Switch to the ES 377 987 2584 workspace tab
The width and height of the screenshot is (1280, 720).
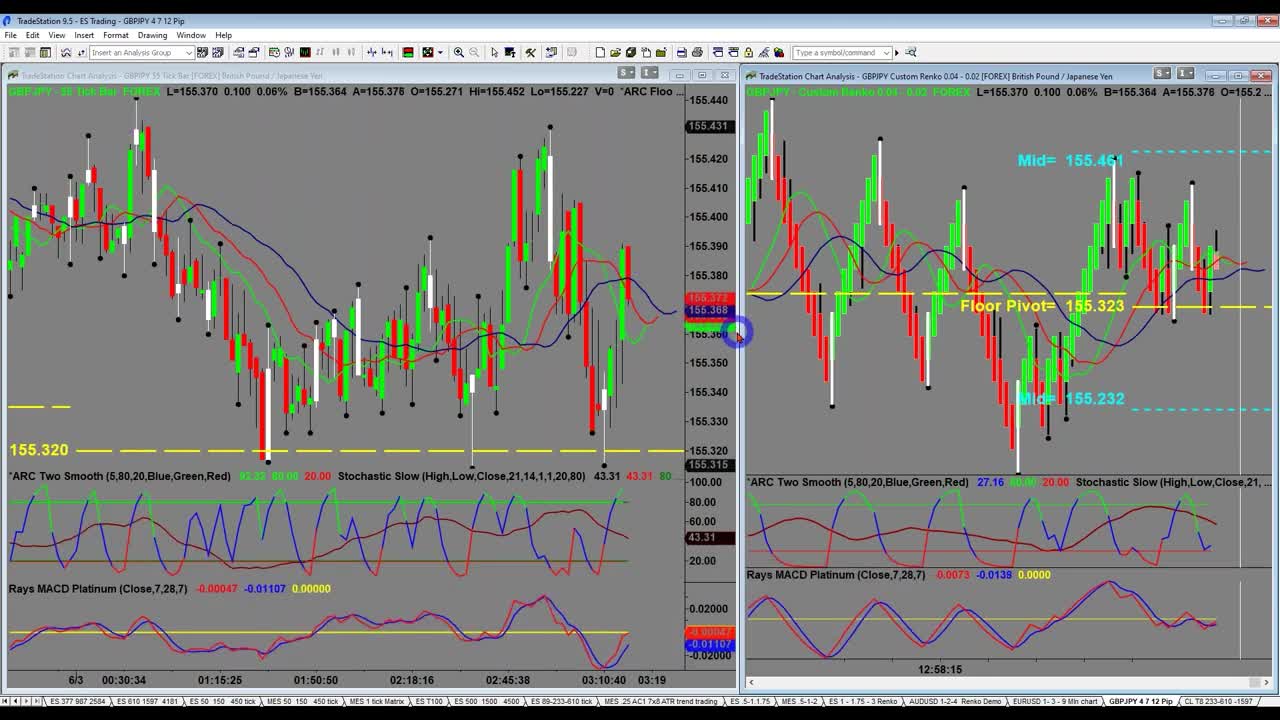pos(78,701)
